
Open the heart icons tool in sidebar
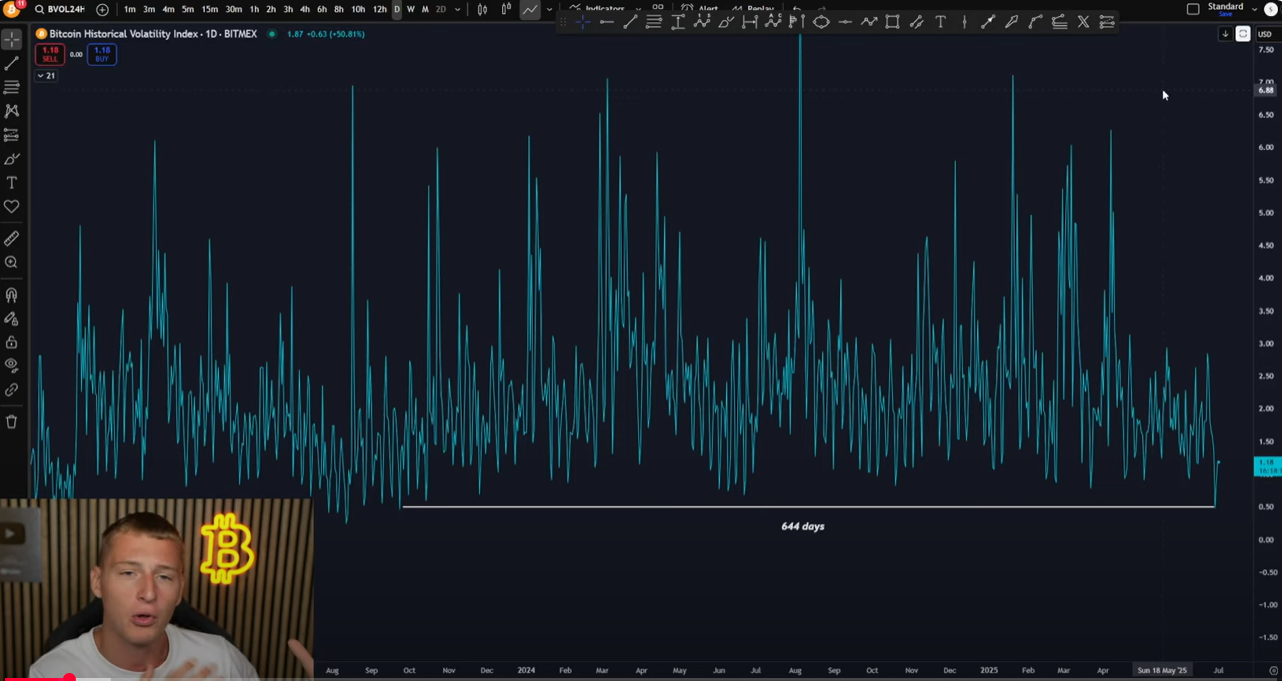[x=12, y=207]
